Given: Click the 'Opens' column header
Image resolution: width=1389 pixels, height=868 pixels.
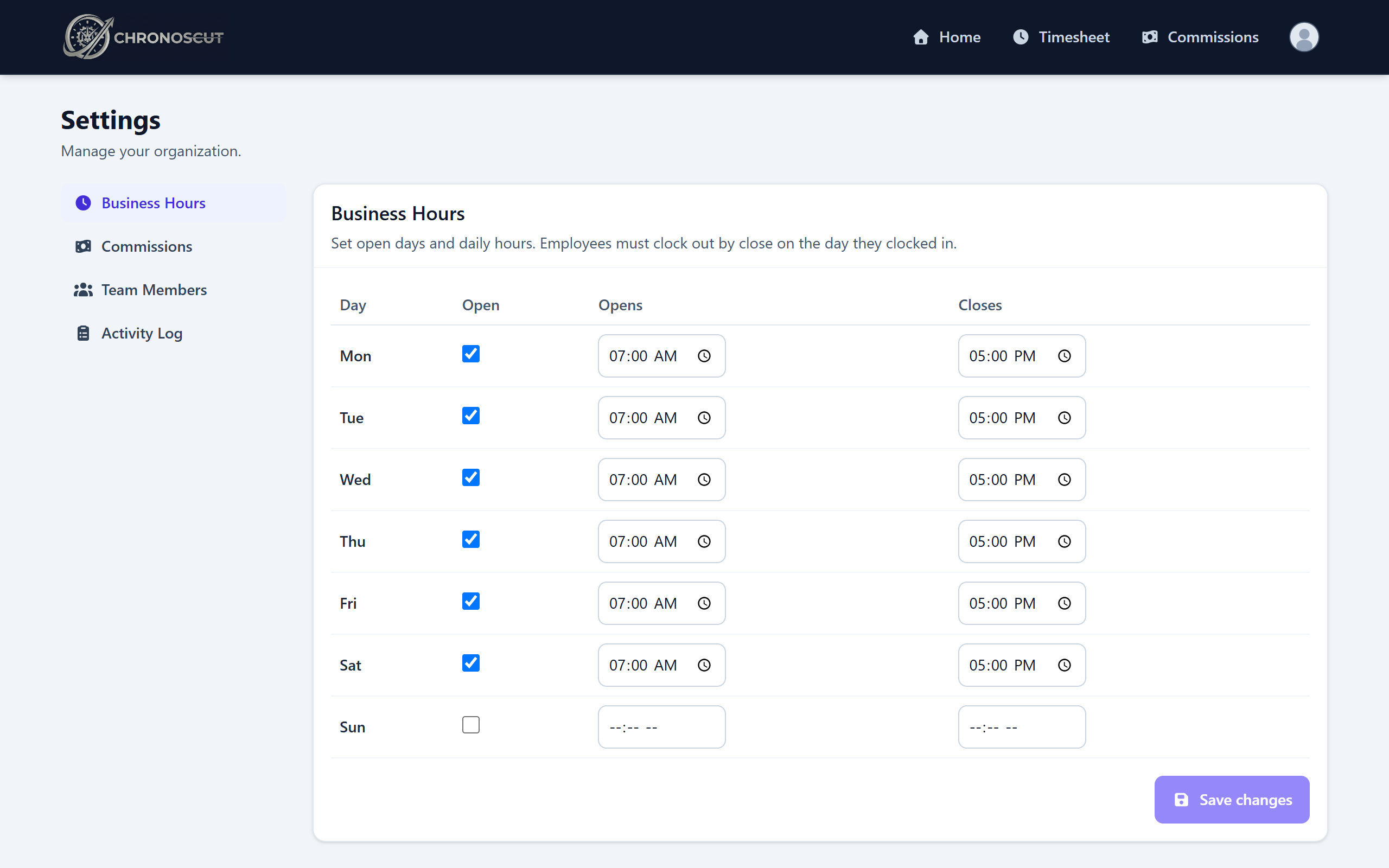Looking at the screenshot, I should (620, 305).
